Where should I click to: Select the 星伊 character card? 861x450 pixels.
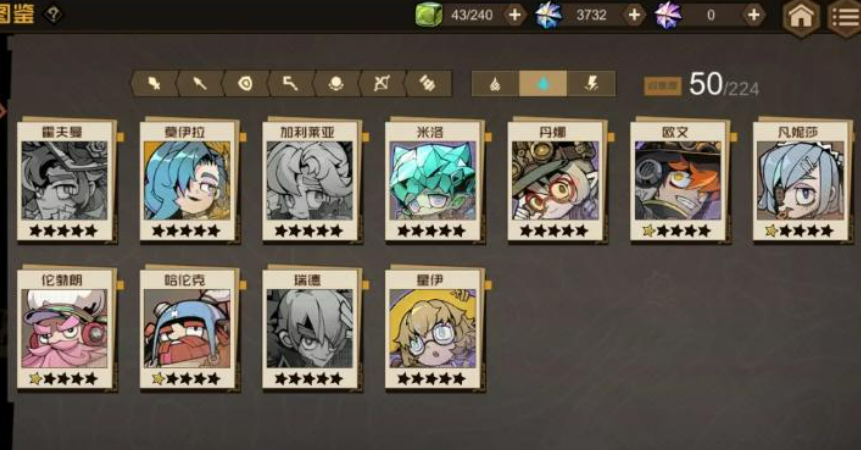coord(434,329)
